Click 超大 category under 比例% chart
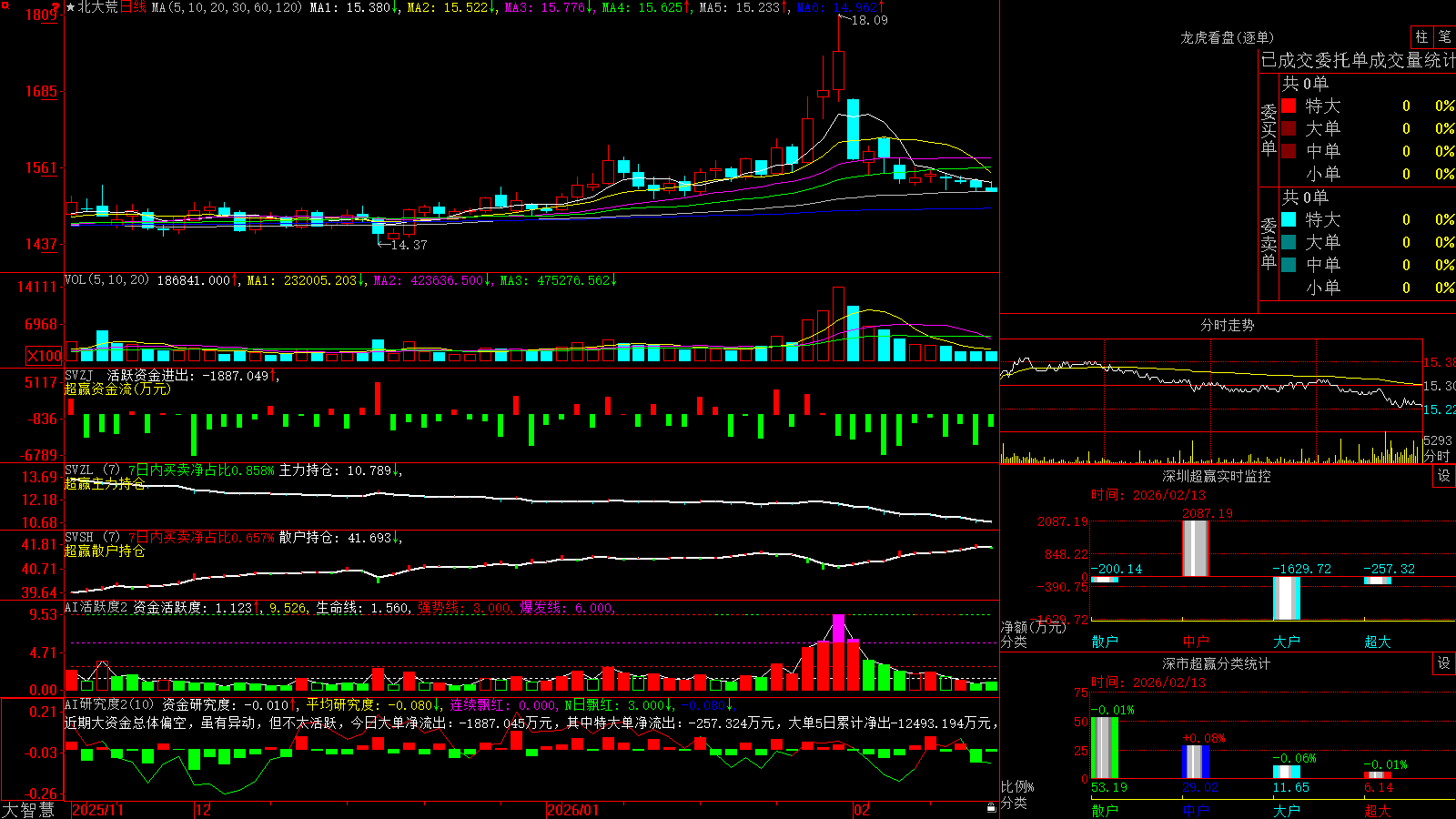1456x819 pixels. click(x=1378, y=810)
